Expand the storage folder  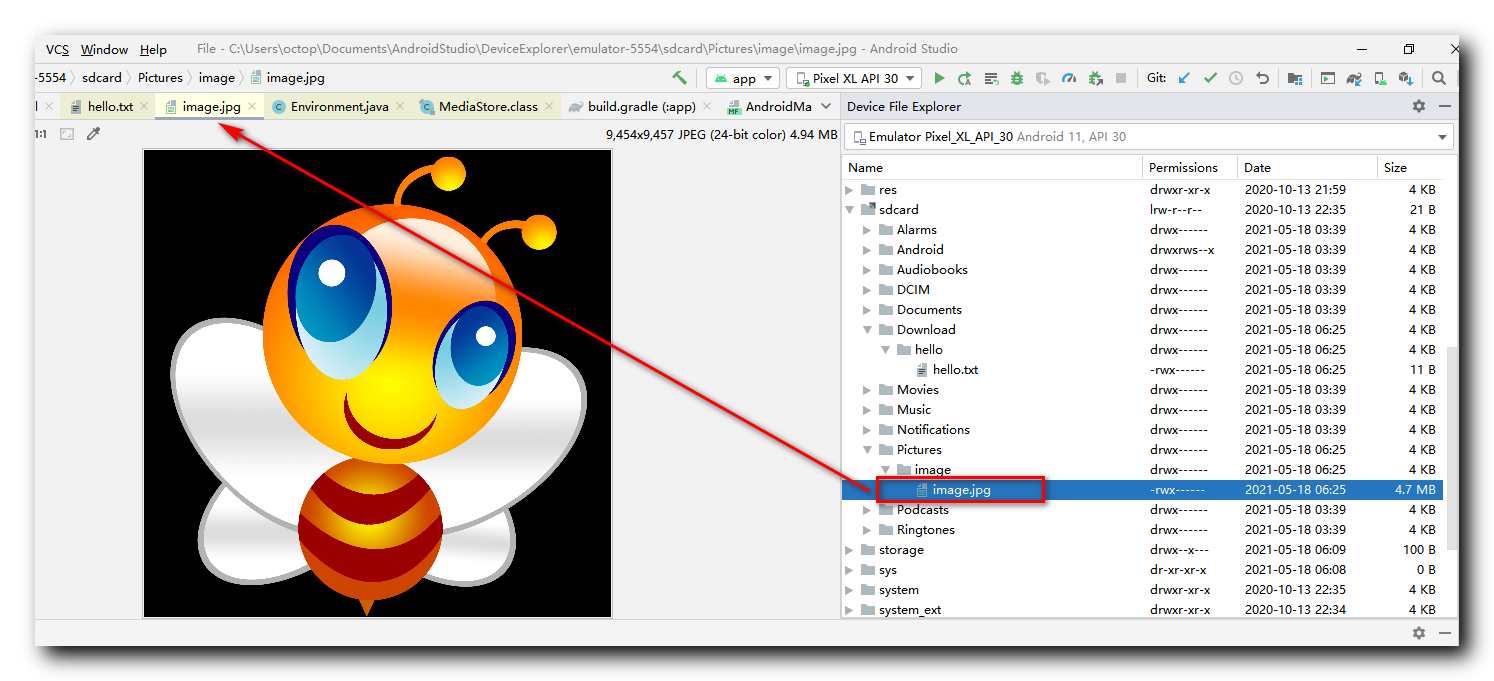[851, 550]
